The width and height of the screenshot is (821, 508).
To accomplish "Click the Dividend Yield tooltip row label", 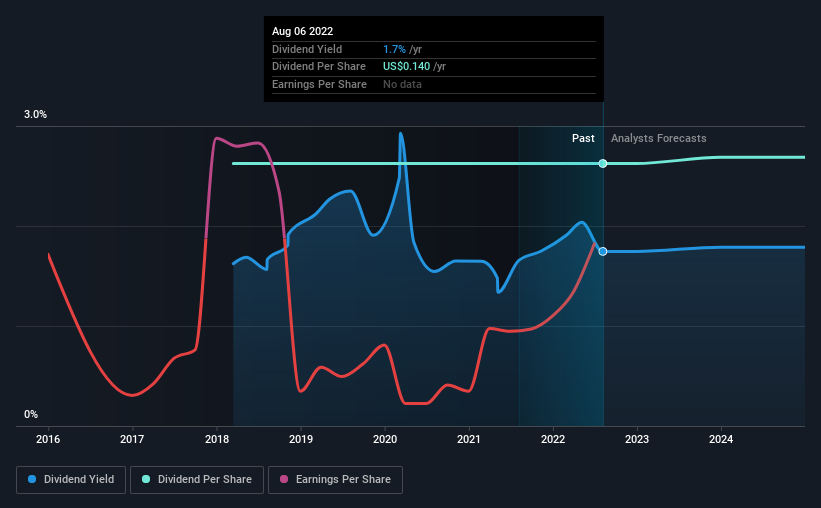I will pos(307,49).
